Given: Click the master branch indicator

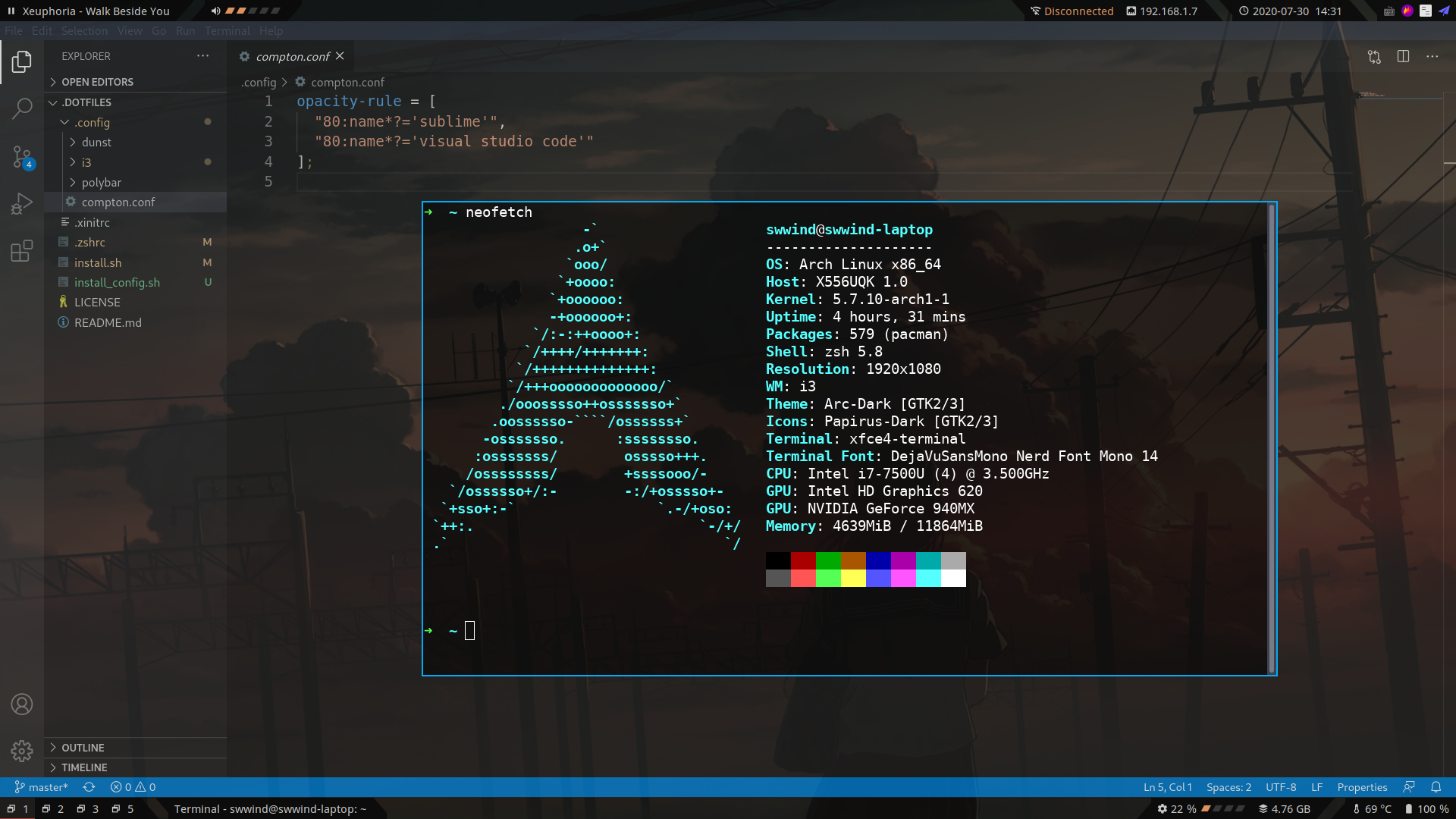Looking at the screenshot, I should [42, 787].
